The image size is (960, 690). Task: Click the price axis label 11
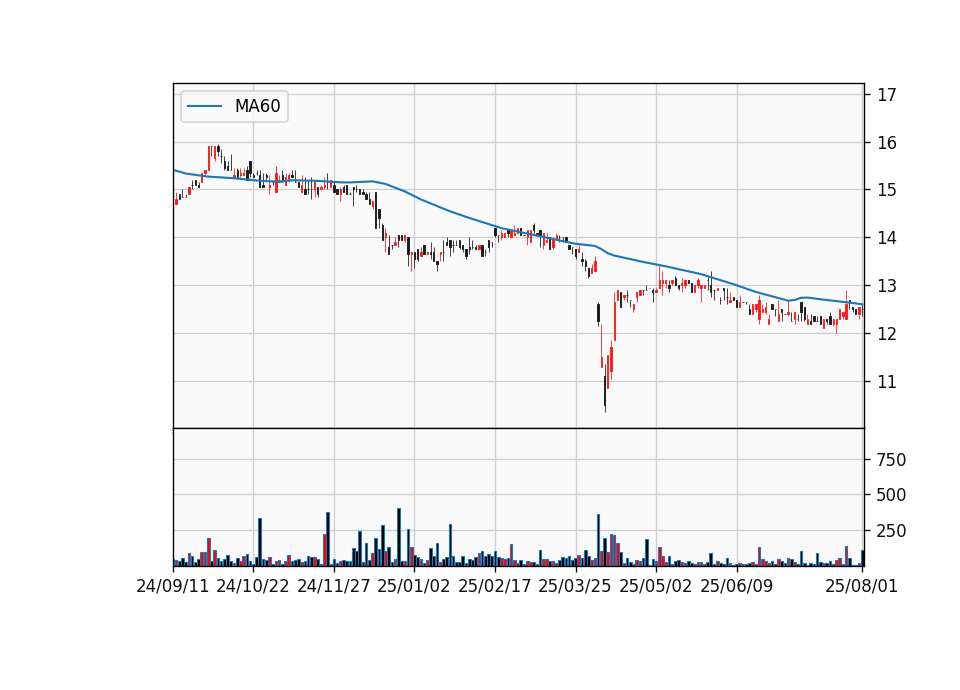point(887,382)
